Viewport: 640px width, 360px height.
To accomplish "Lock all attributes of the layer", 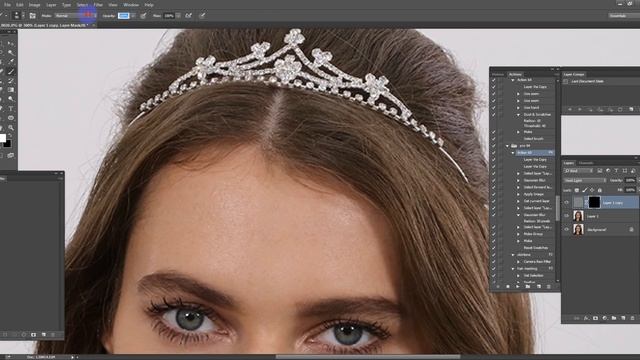I will click(600, 190).
